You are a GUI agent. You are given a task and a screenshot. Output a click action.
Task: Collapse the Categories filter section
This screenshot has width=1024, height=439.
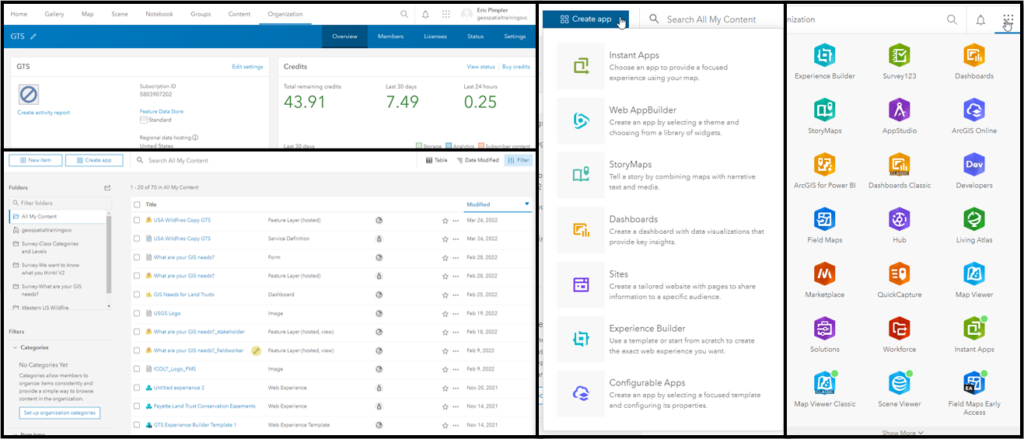pos(15,348)
